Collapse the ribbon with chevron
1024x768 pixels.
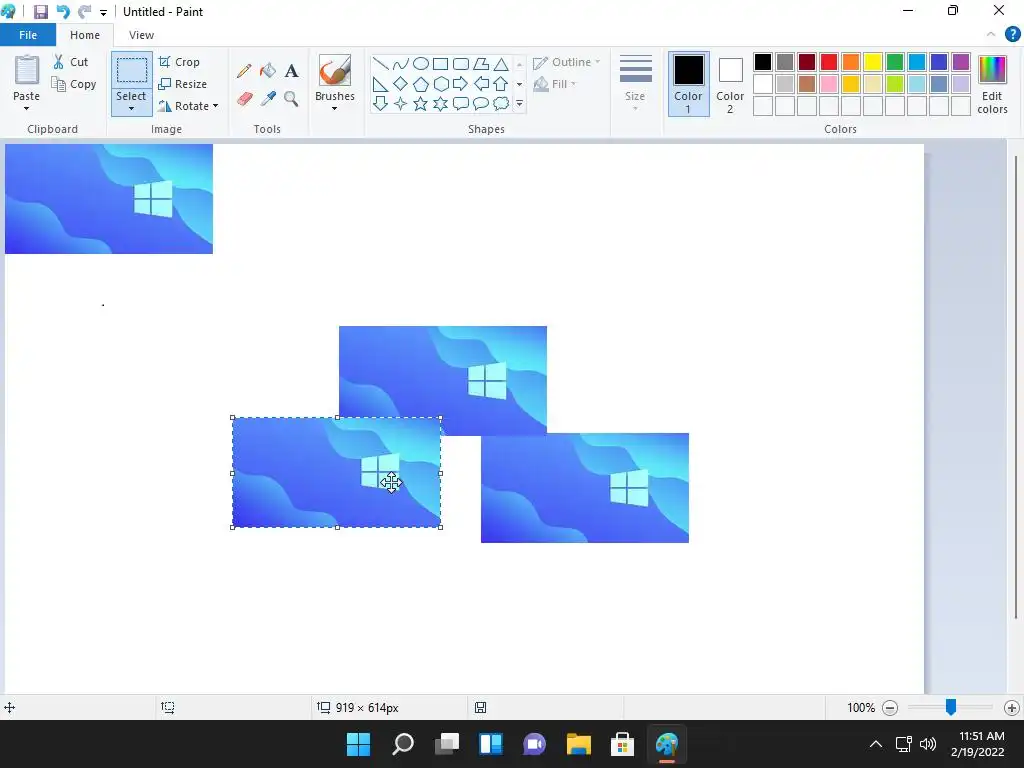coord(991,34)
